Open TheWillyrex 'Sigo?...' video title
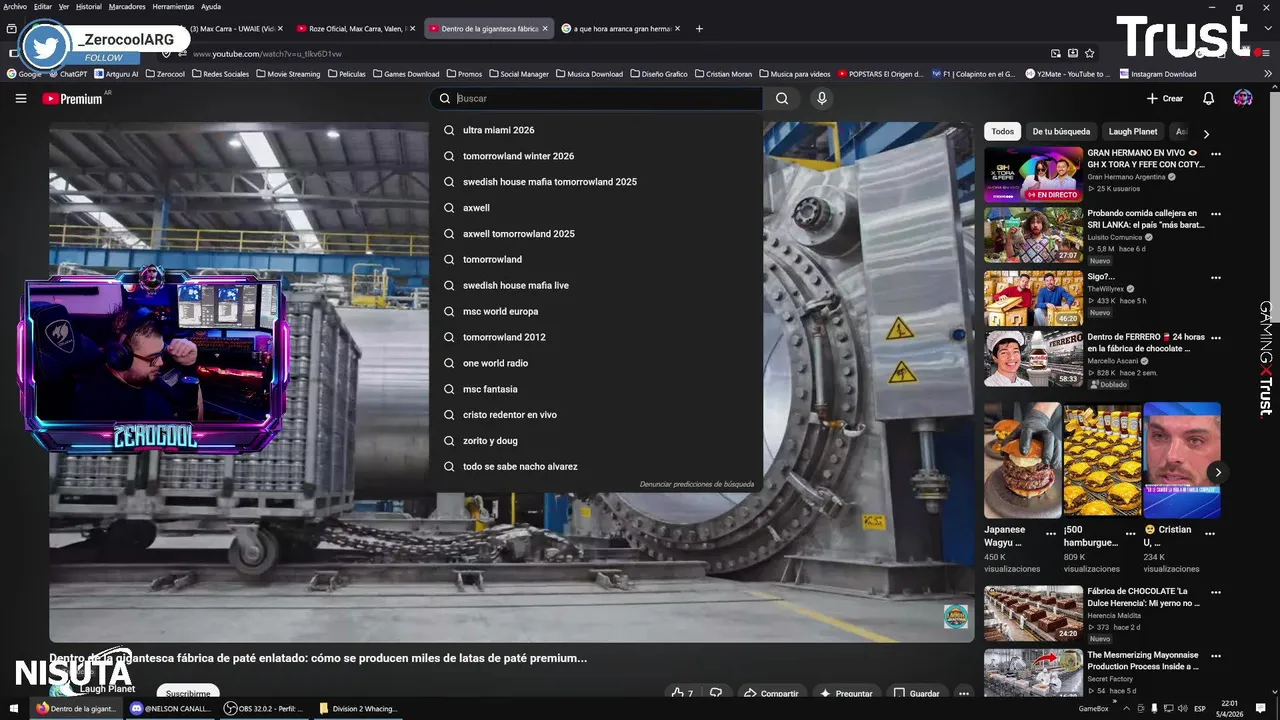1280x720 pixels. coord(1101,276)
